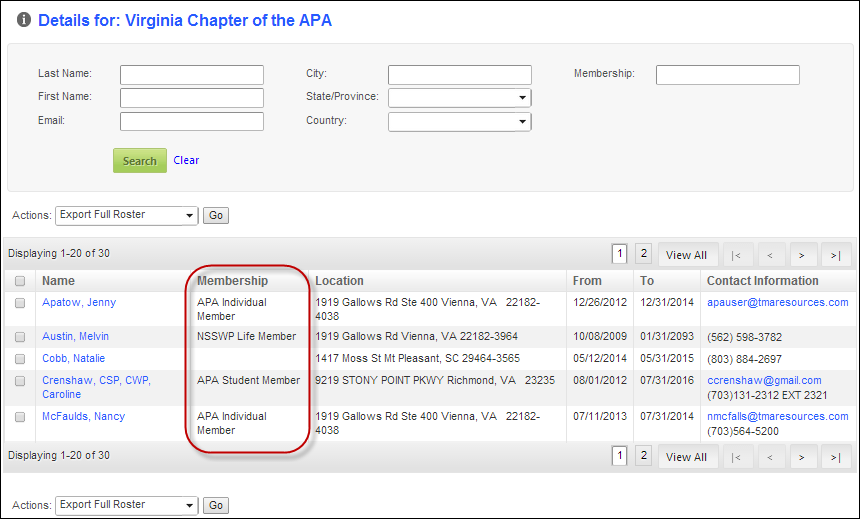Open the State/Province dropdown
Image resolution: width=860 pixels, height=519 pixels.
[460, 98]
